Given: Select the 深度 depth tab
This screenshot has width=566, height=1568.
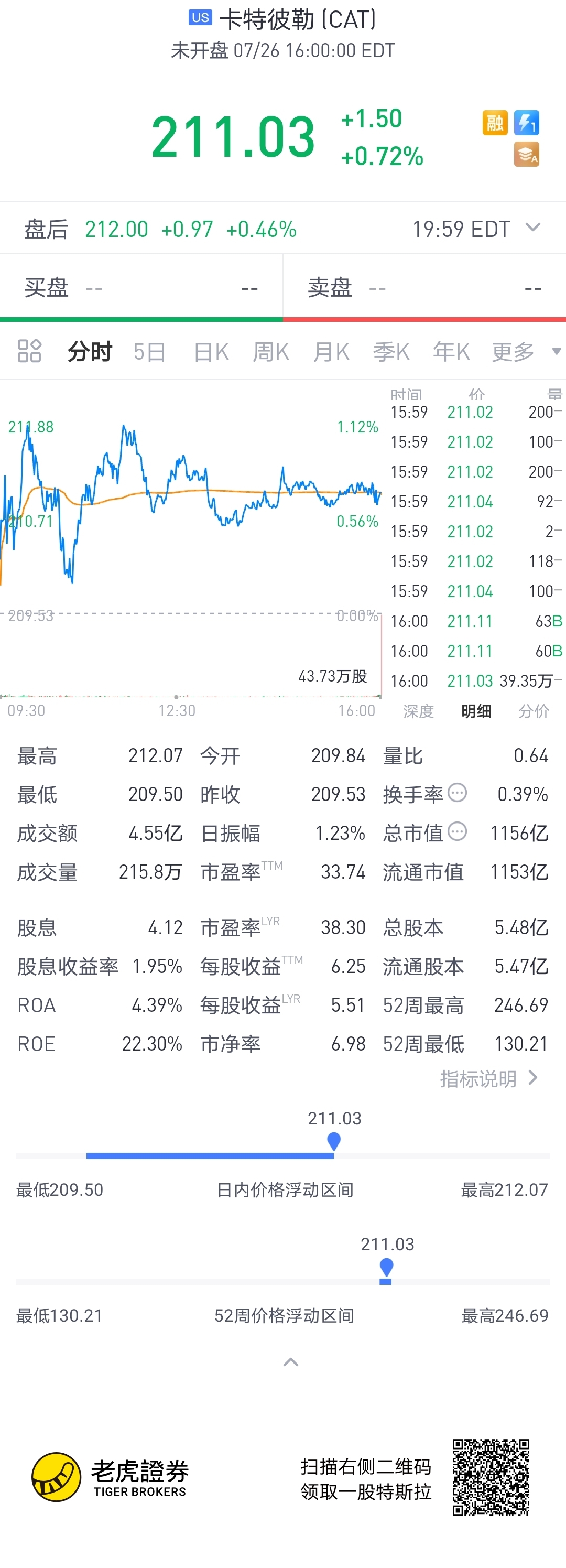Looking at the screenshot, I should click(419, 711).
